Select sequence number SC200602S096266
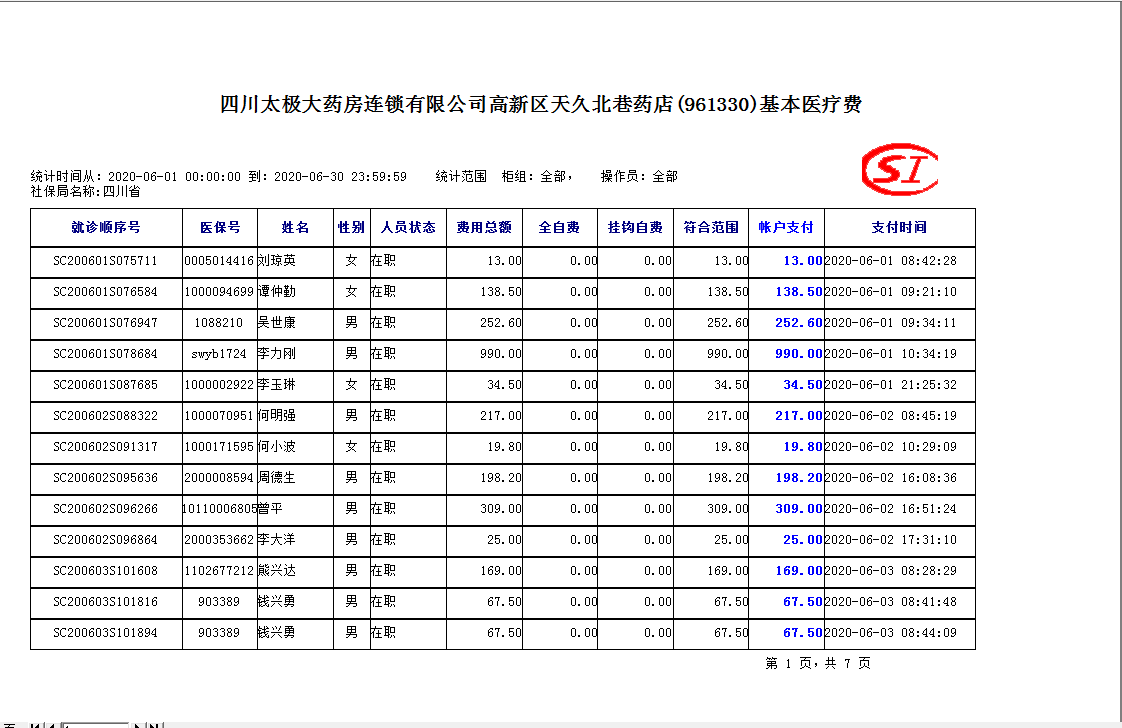Viewport: 1122px width, 728px height. tap(105, 509)
